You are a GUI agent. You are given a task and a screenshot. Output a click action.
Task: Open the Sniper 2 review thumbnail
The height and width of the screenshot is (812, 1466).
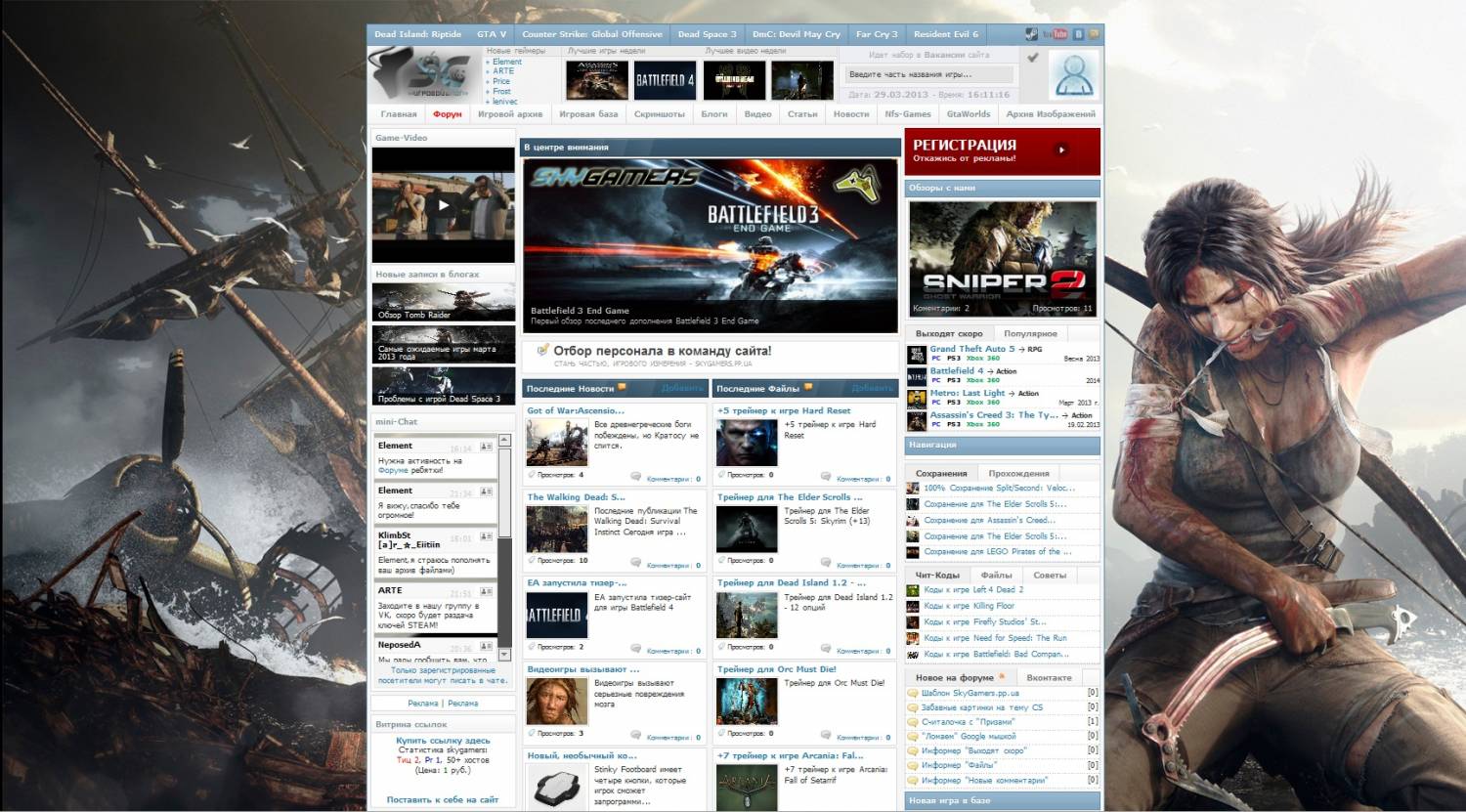click(x=1002, y=258)
